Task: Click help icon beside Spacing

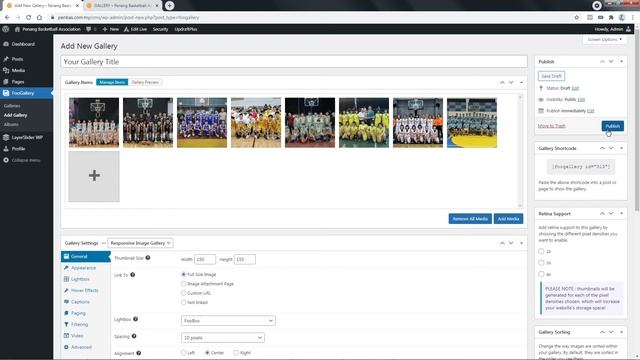Action: click(134, 336)
